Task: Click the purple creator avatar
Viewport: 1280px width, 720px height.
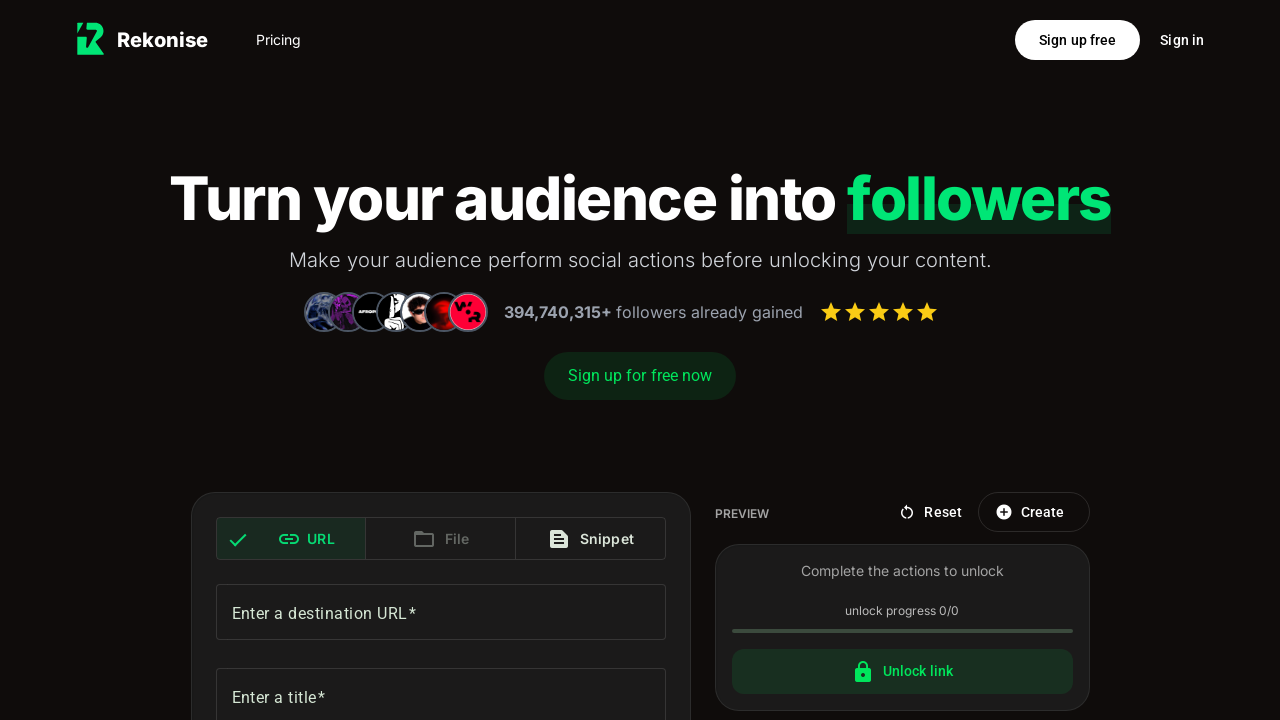Action: tap(347, 312)
